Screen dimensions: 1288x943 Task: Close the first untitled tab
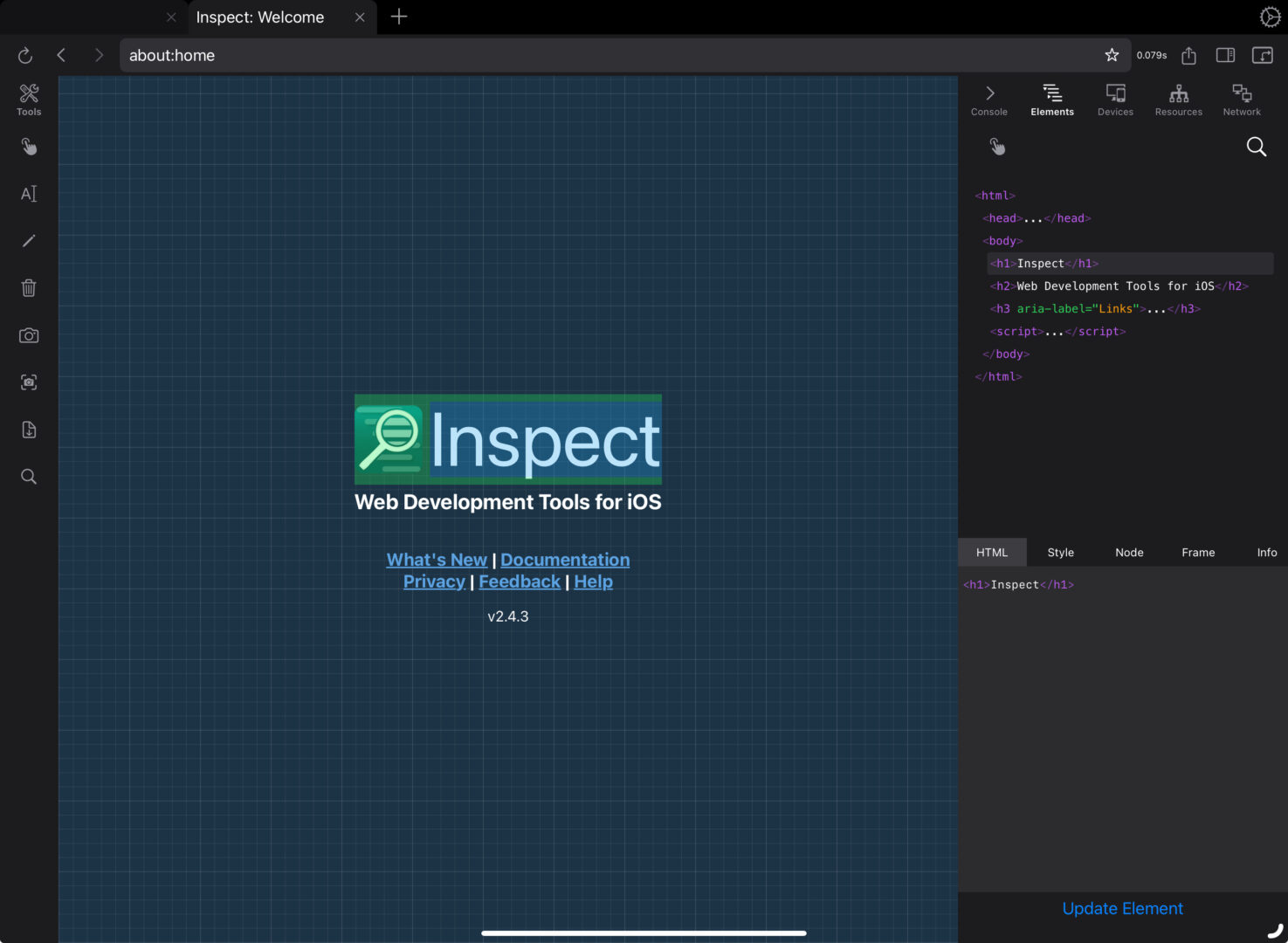(171, 17)
